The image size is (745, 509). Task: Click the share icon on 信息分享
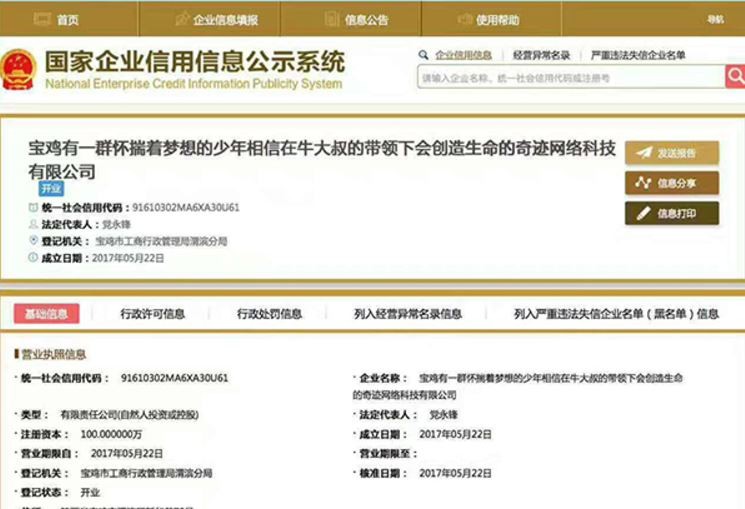click(642, 183)
